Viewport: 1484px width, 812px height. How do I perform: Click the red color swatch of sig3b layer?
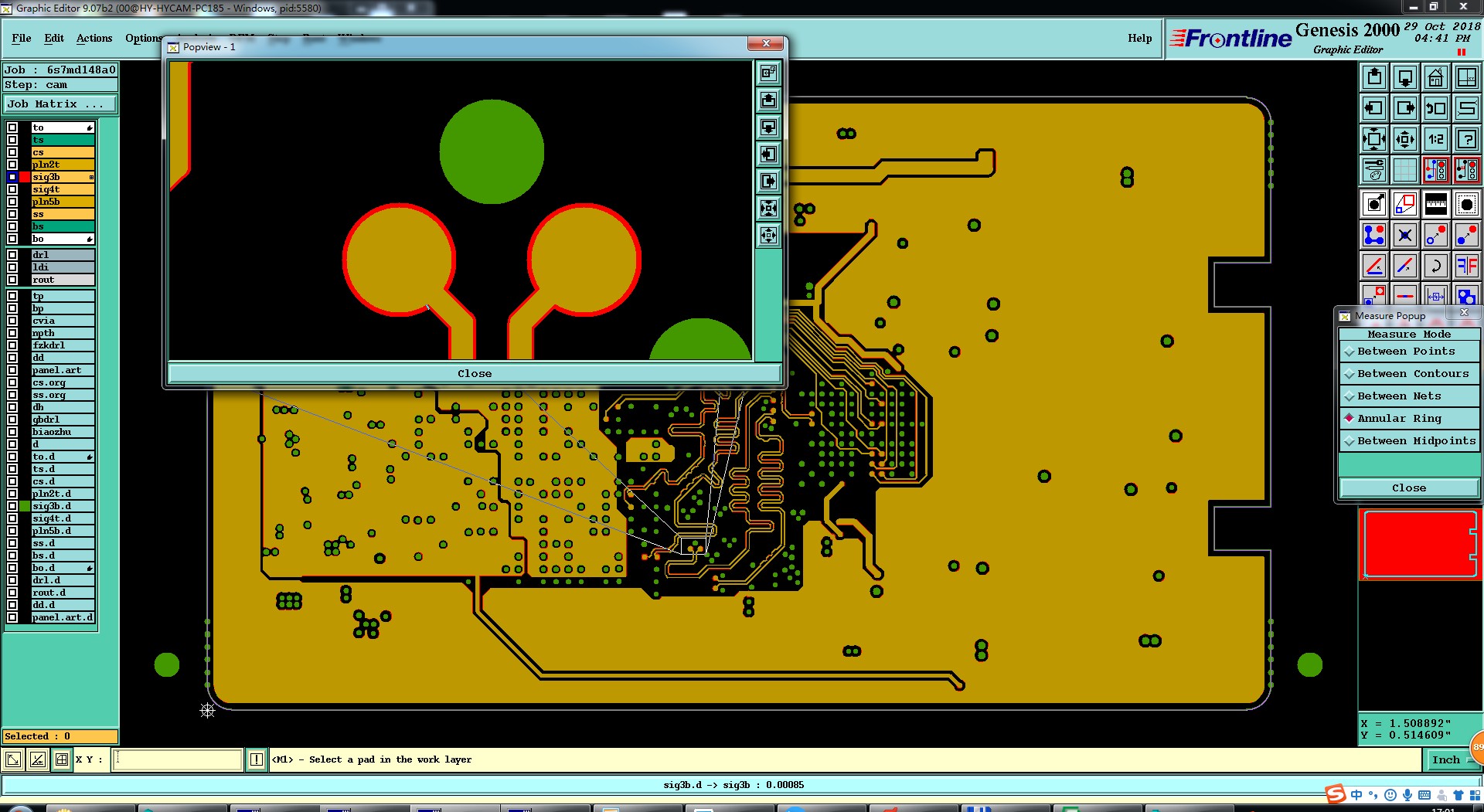25,177
